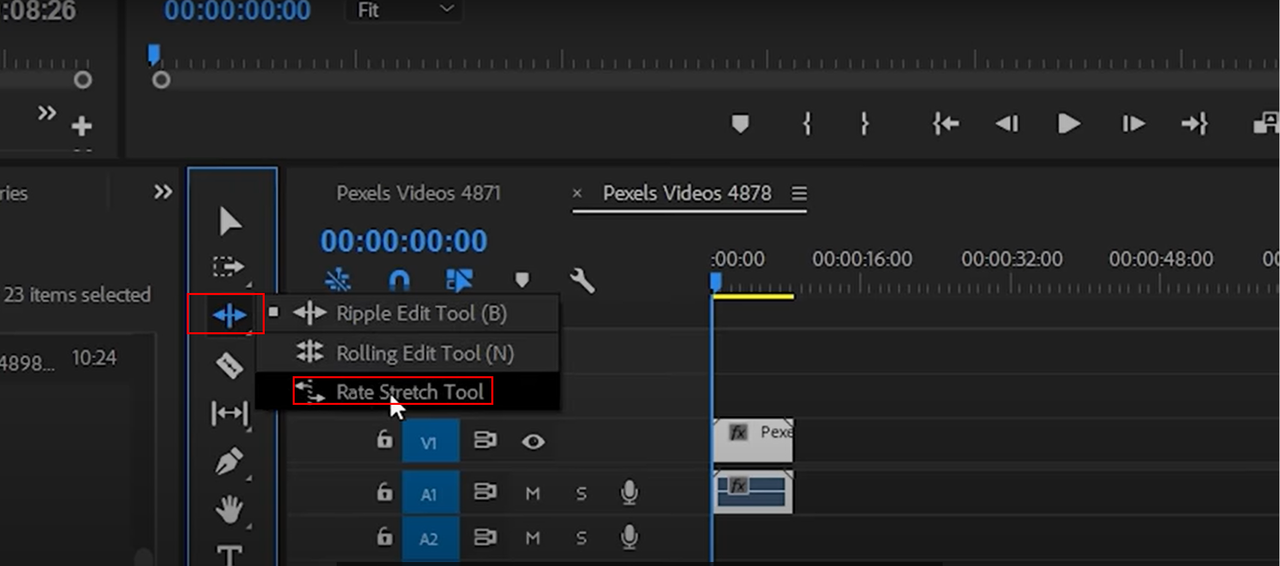Choose Ripple Edit Tool (B) from flyout
1280x566 pixels.
tap(408, 313)
